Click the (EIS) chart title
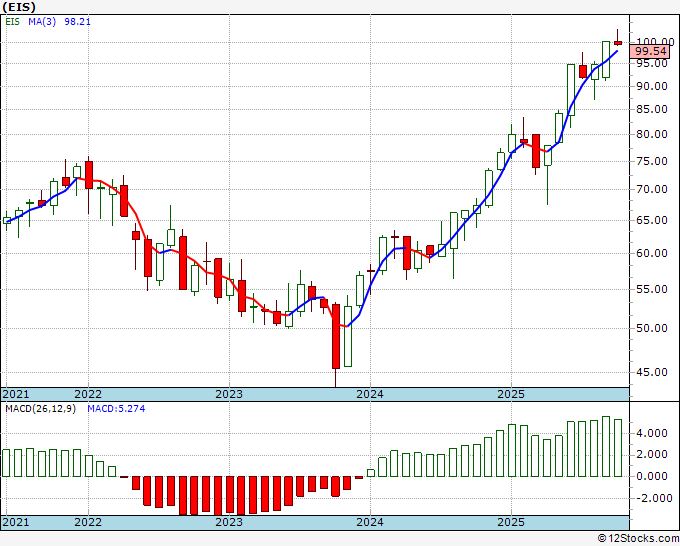680x546 pixels. click(x=19, y=7)
